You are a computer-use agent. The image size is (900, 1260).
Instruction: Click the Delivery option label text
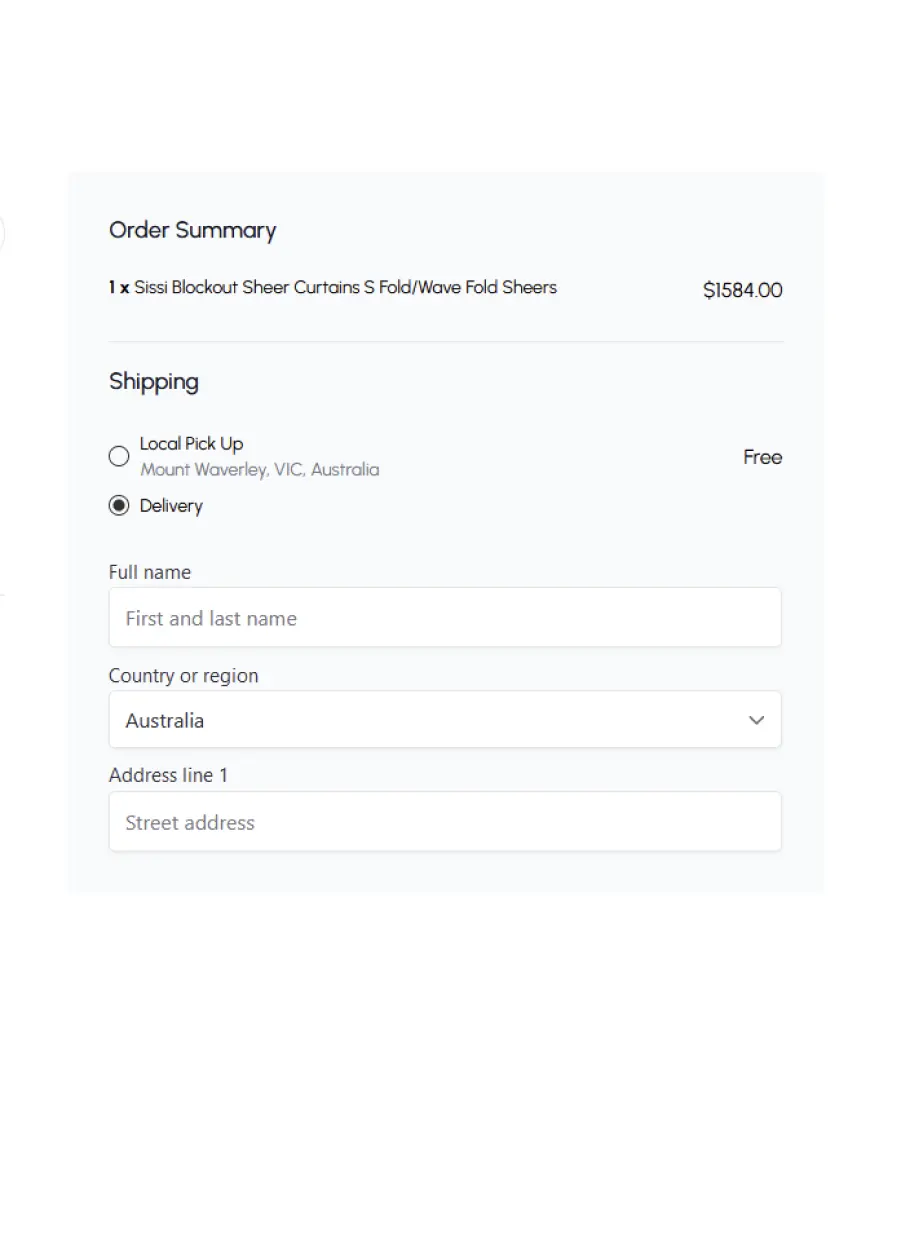click(x=171, y=506)
